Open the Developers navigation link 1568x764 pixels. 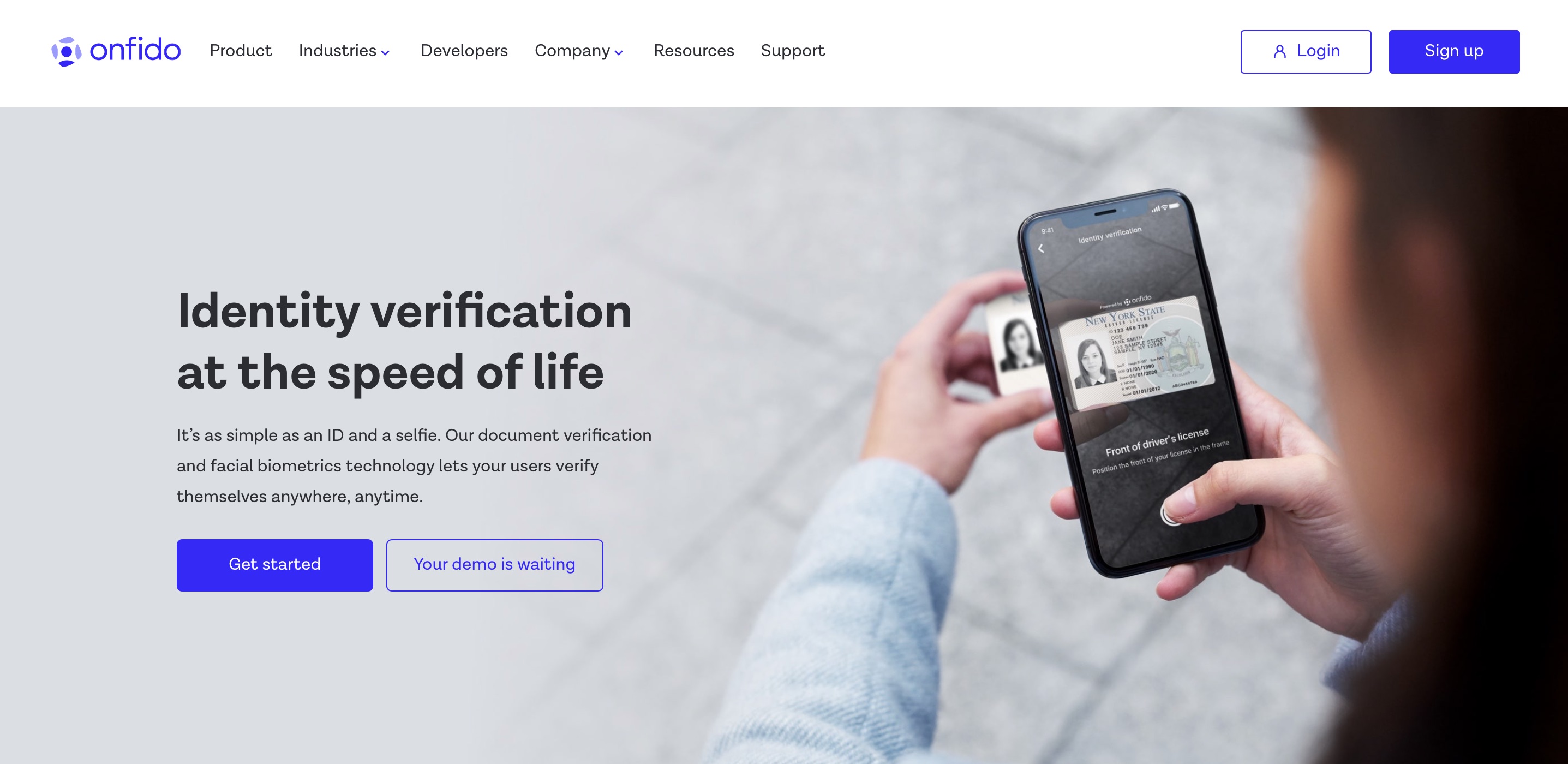click(x=464, y=51)
